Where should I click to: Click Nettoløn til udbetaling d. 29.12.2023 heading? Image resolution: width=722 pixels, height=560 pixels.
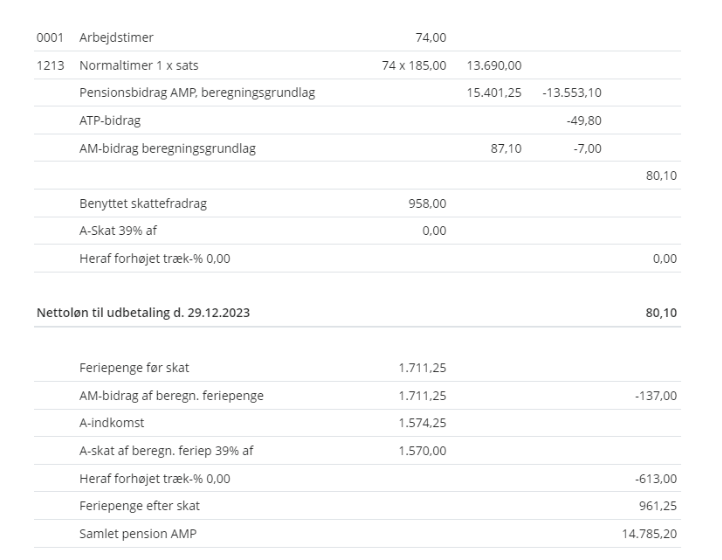coord(143,313)
